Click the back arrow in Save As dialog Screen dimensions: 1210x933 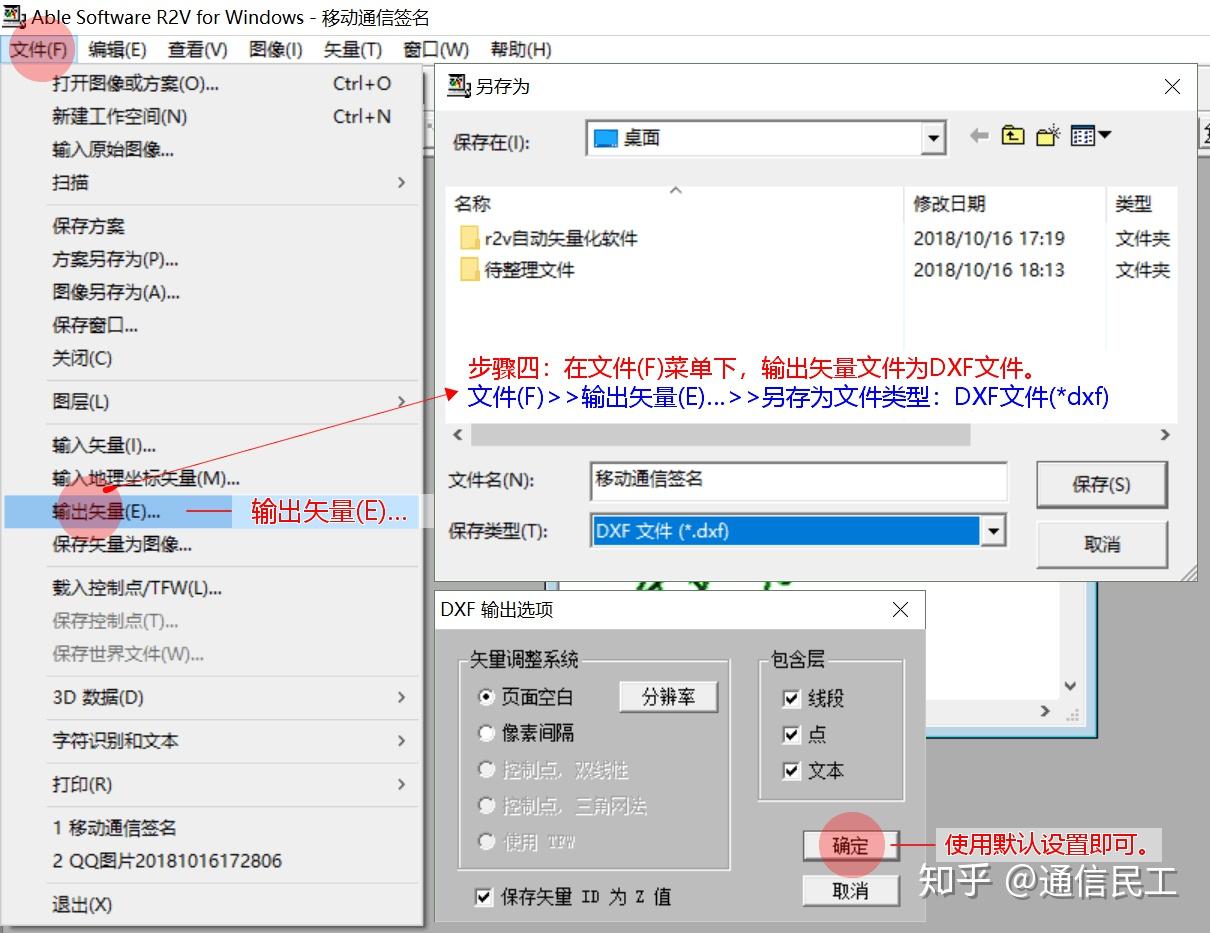tap(979, 136)
